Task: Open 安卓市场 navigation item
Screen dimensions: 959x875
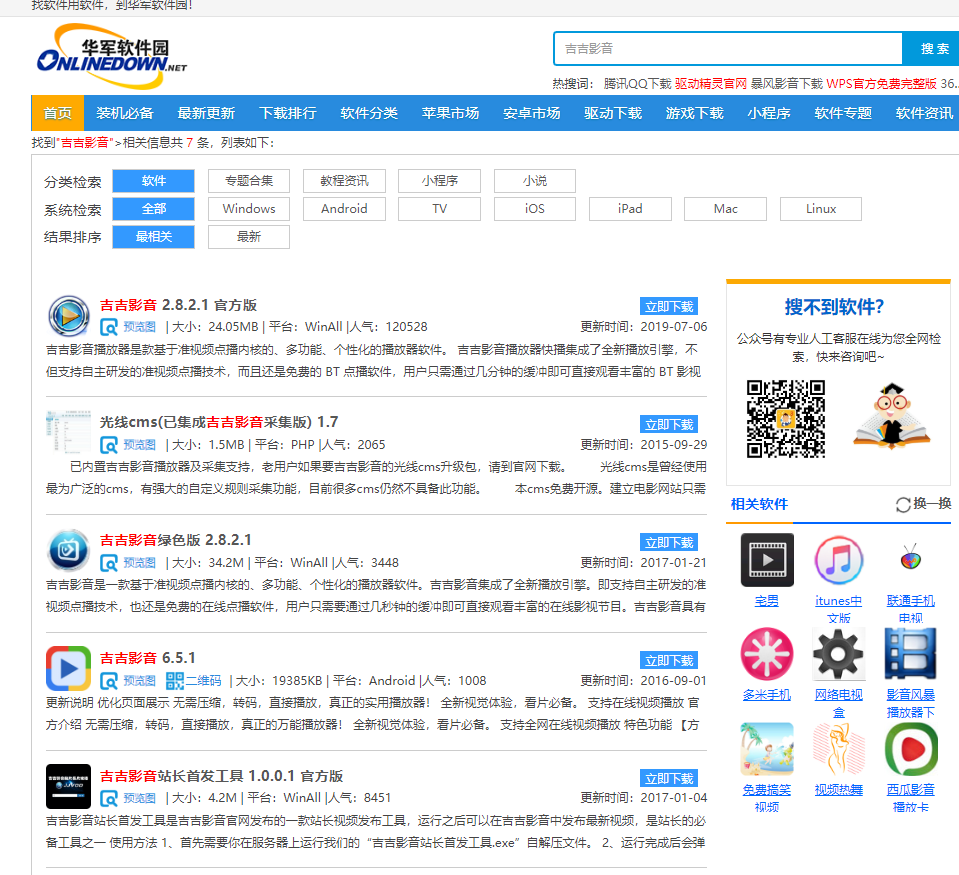Action: pos(531,113)
